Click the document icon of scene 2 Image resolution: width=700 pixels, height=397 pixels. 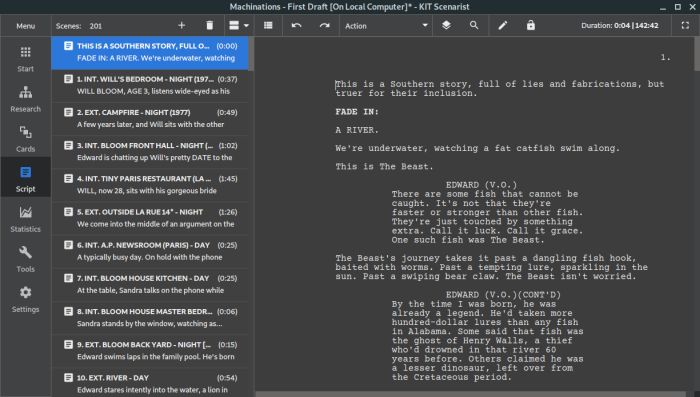(x=68, y=112)
